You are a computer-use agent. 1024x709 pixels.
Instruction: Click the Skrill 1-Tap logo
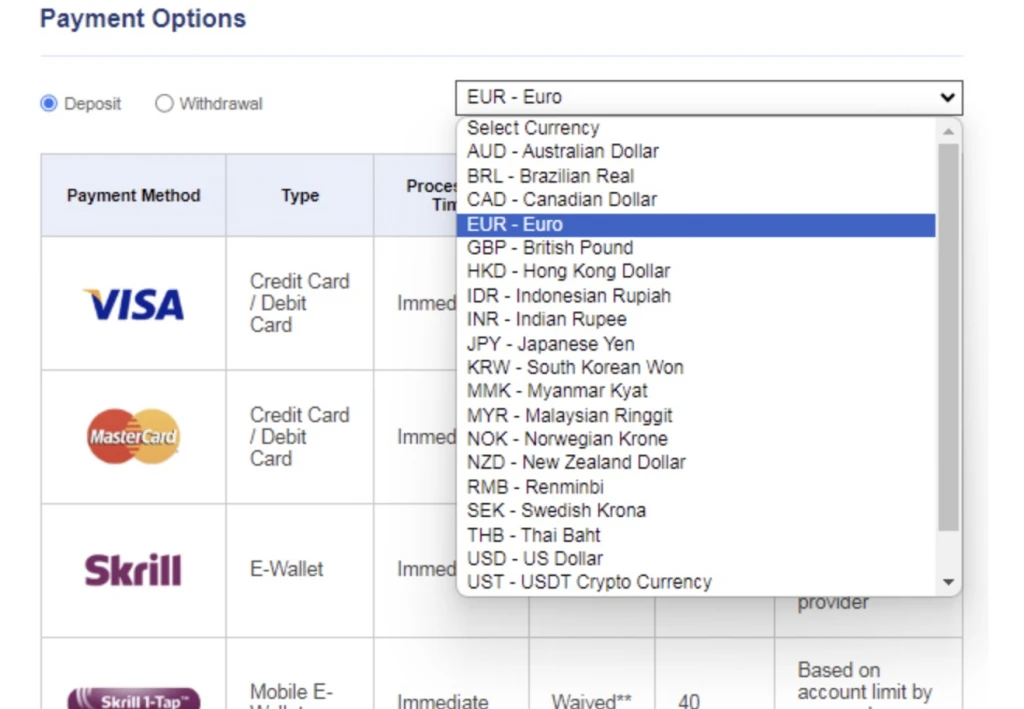pyautogui.click(x=133, y=700)
